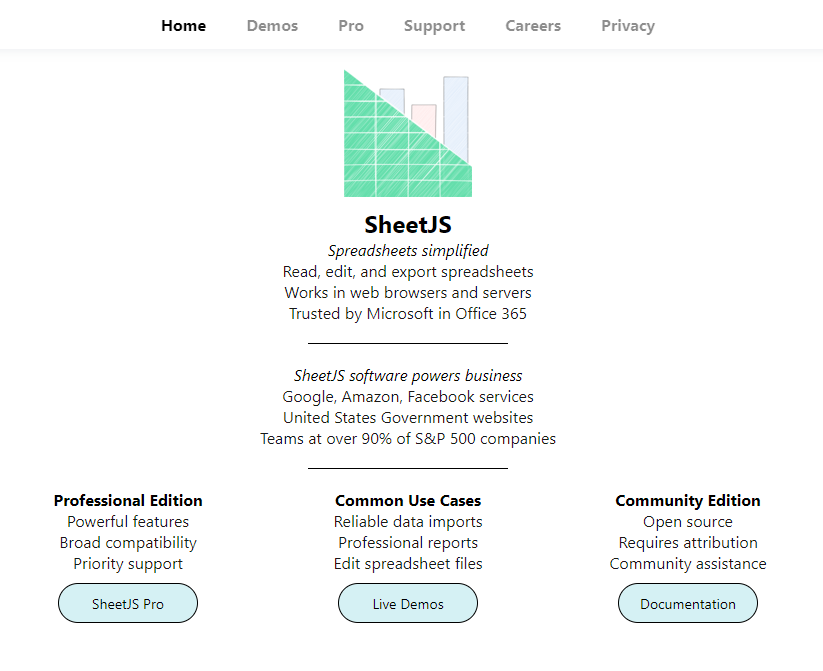
Task: Click the 'Broad compatibility' line
Action: 128,542
